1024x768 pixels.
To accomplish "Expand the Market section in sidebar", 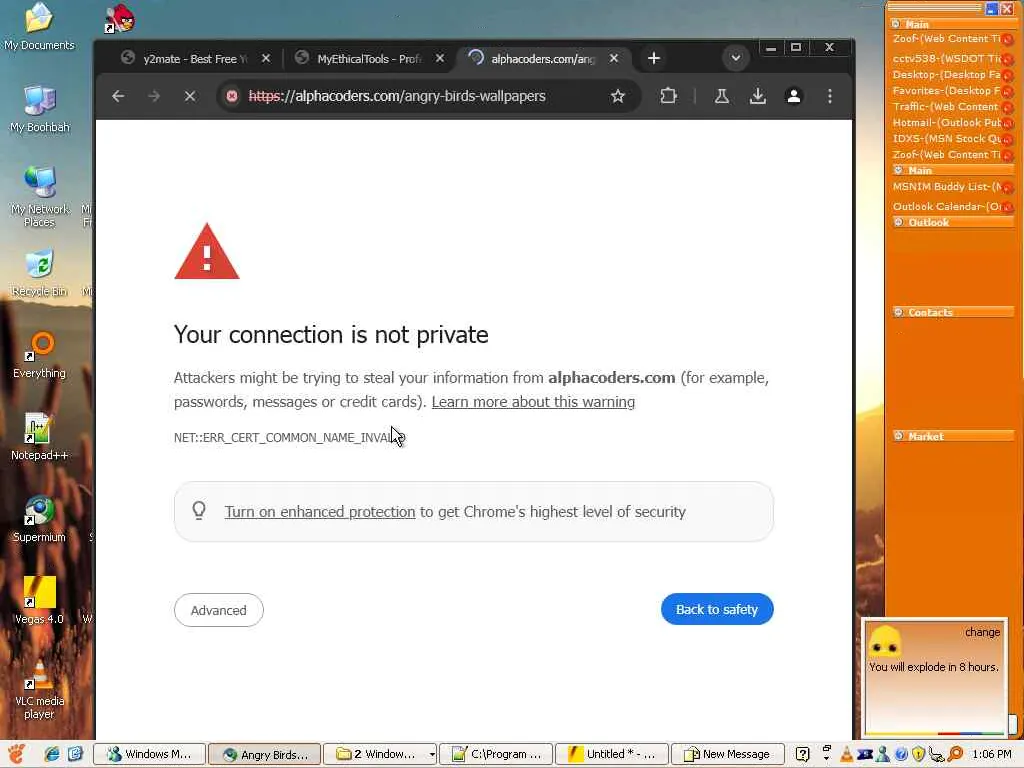I will pos(899,436).
